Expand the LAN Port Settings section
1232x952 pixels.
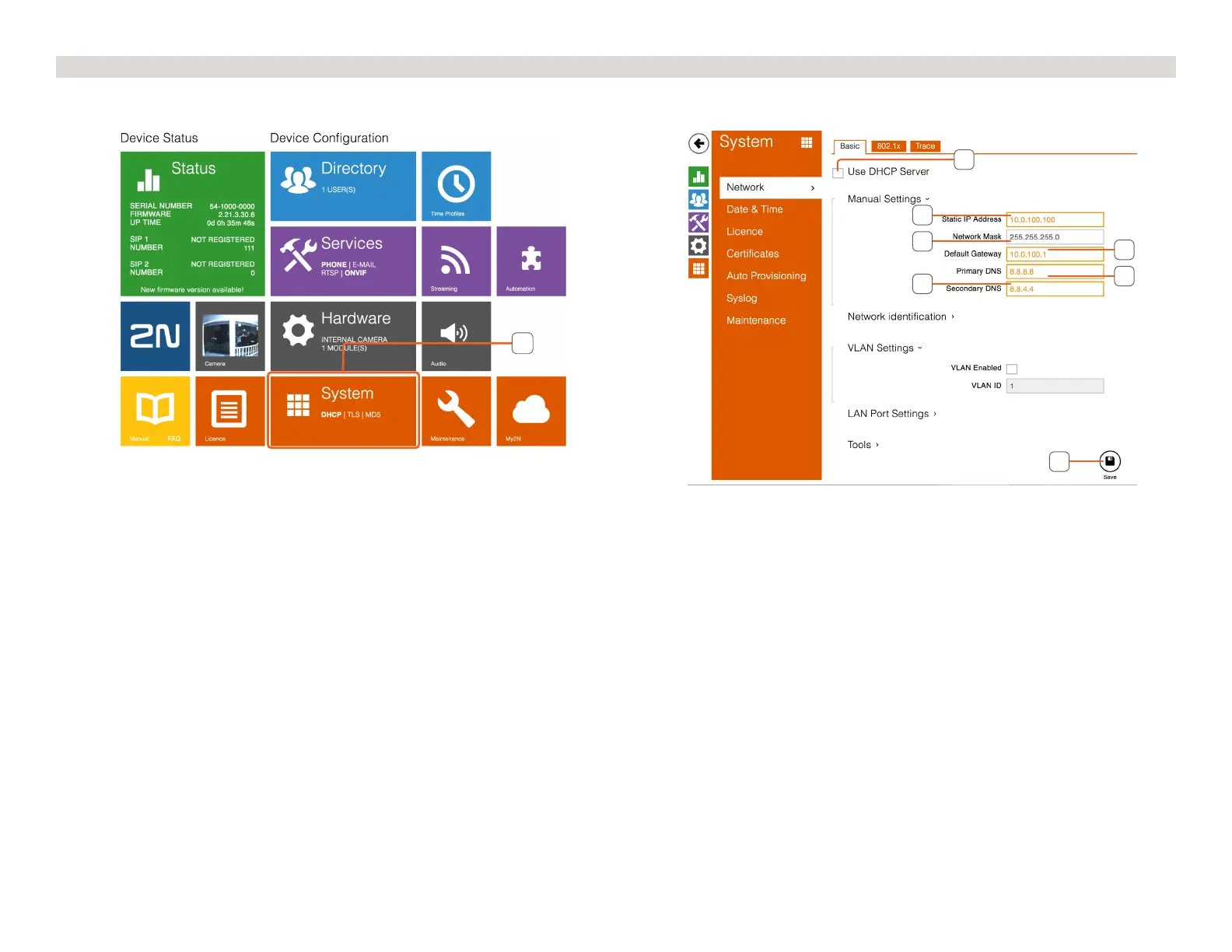click(892, 414)
